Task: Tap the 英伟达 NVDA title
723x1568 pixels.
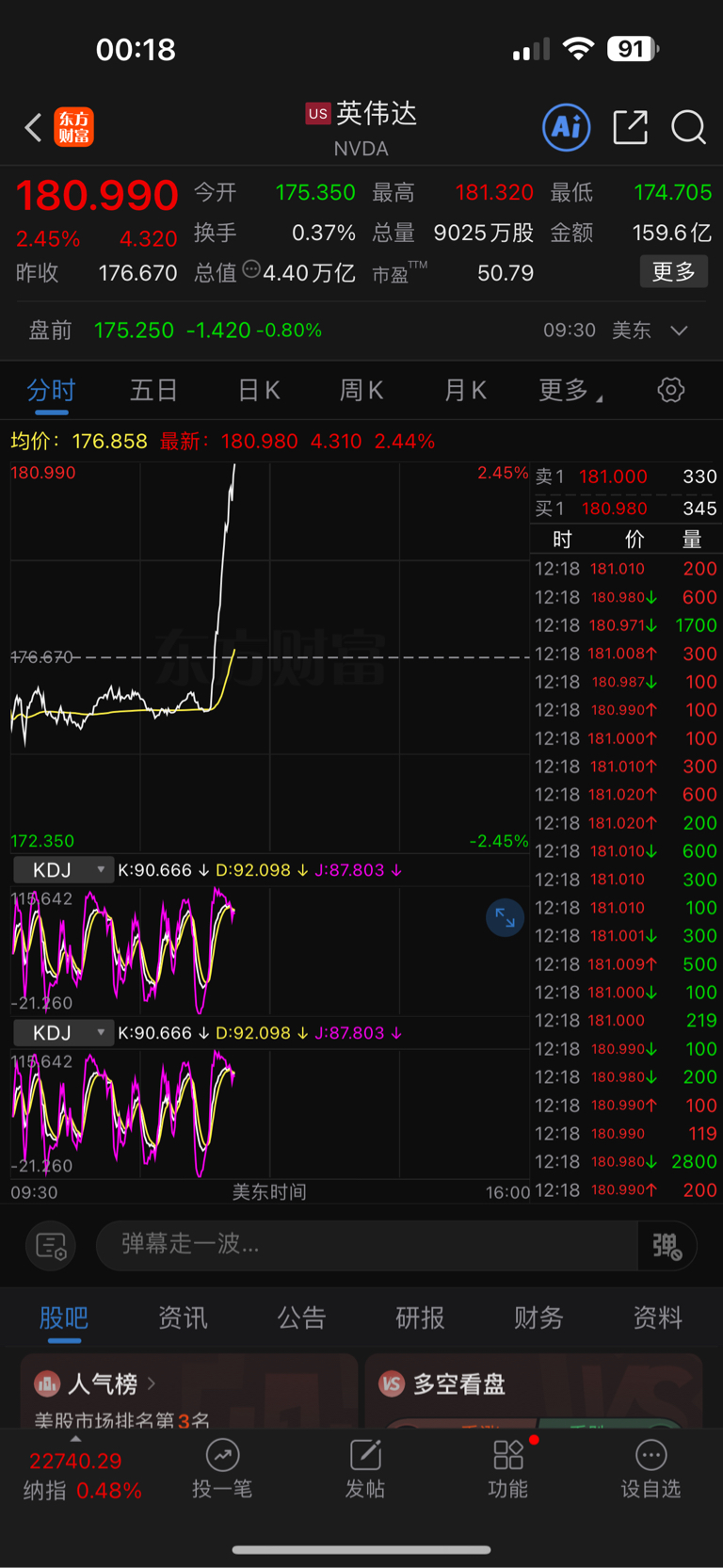Action: (361, 129)
